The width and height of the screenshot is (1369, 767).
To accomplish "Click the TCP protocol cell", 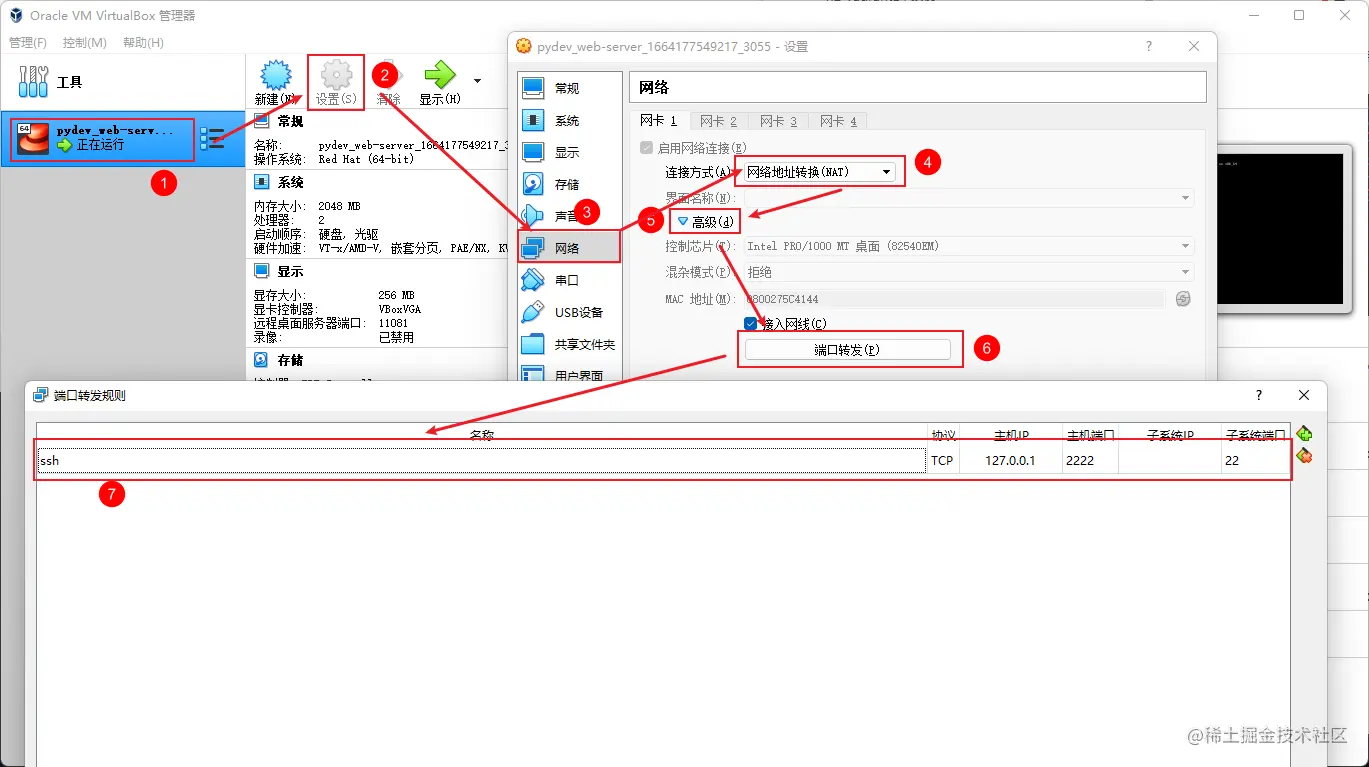I will pyautogui.click(x=942, y=460).
